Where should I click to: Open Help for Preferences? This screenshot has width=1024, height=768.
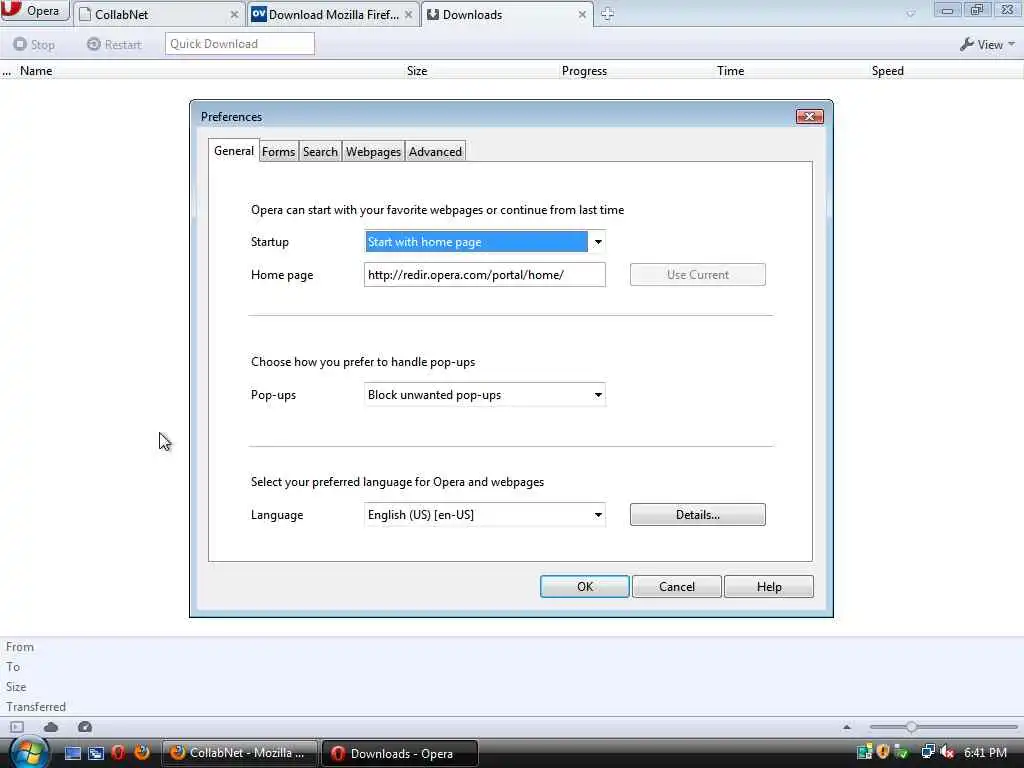click(x=769, y=586)
